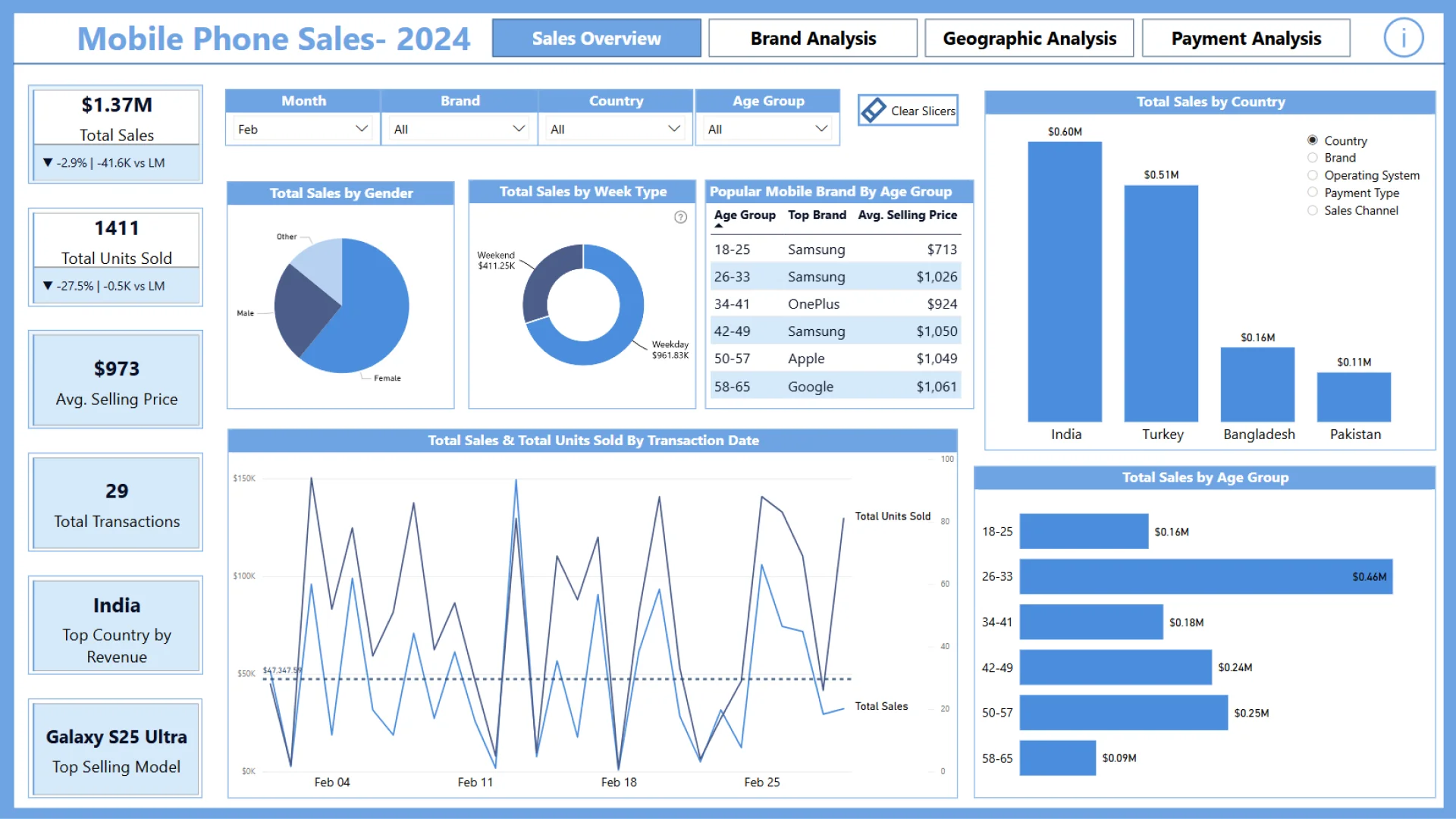Click the 26-33 age group bar

[1206, 576]
